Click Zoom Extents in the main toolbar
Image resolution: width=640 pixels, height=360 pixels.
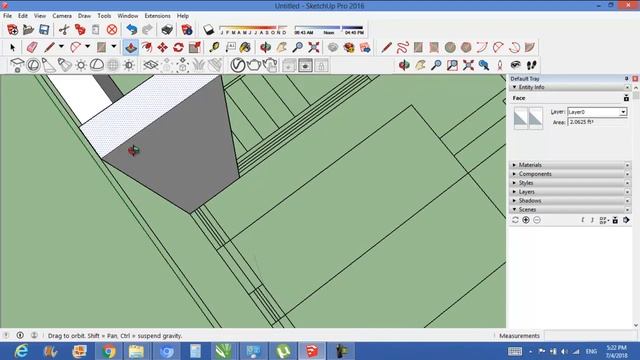(314, 47)
